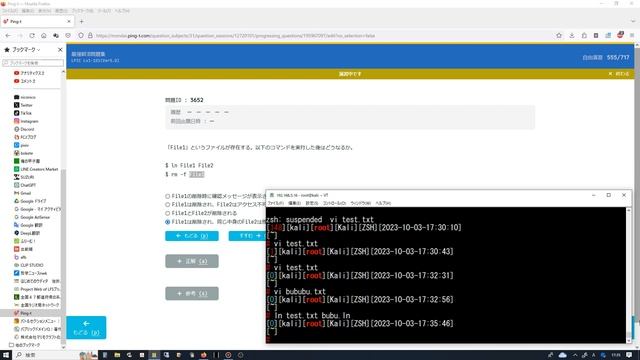The width and height of the screenshot is (640, 360).
Task: Open the Gmail bookmark
Action: 22,193
